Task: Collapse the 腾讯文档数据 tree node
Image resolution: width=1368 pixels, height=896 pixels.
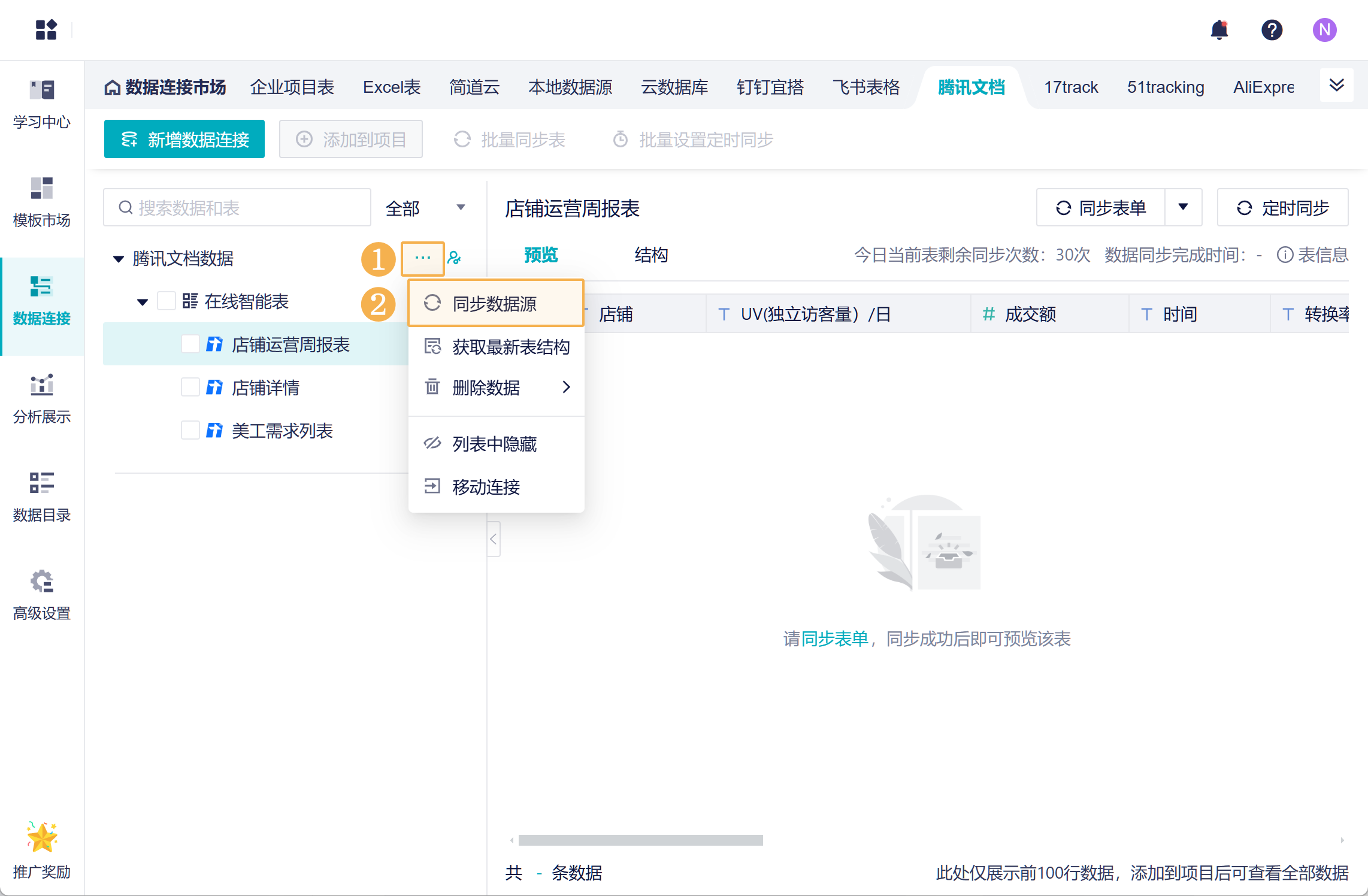Action: click(x=119, y=259)
